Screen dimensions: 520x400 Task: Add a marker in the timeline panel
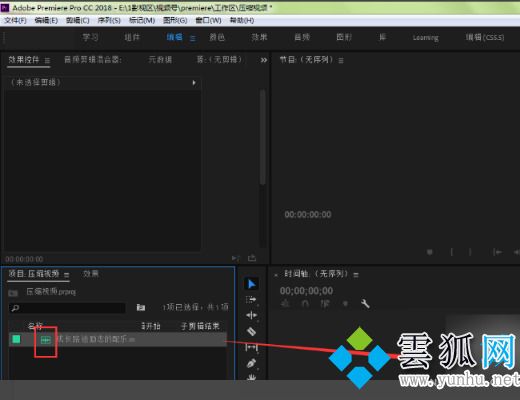pyautogui.click(x=346, y=304)
